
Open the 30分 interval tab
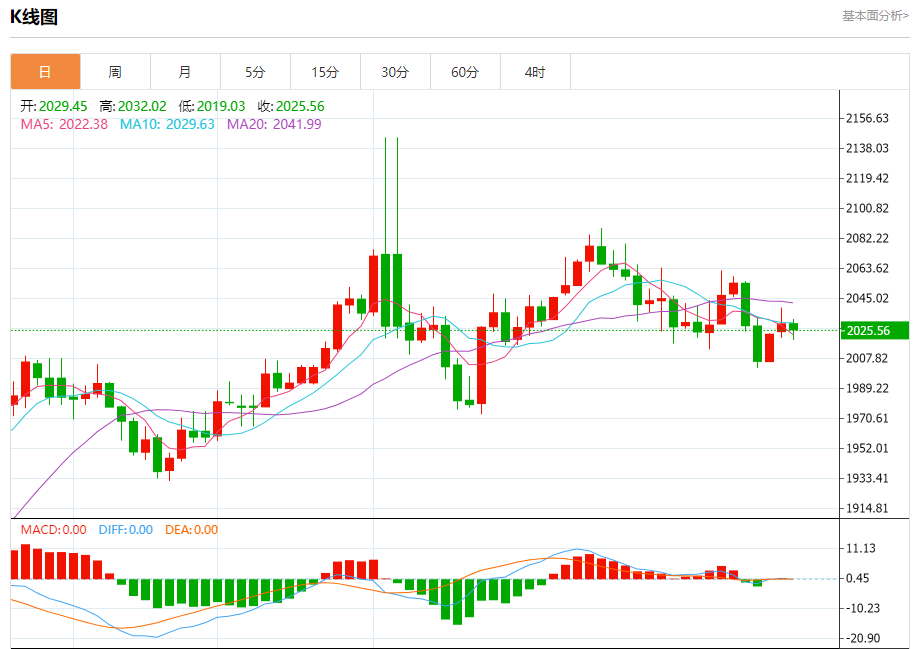(x=395, y=72)
